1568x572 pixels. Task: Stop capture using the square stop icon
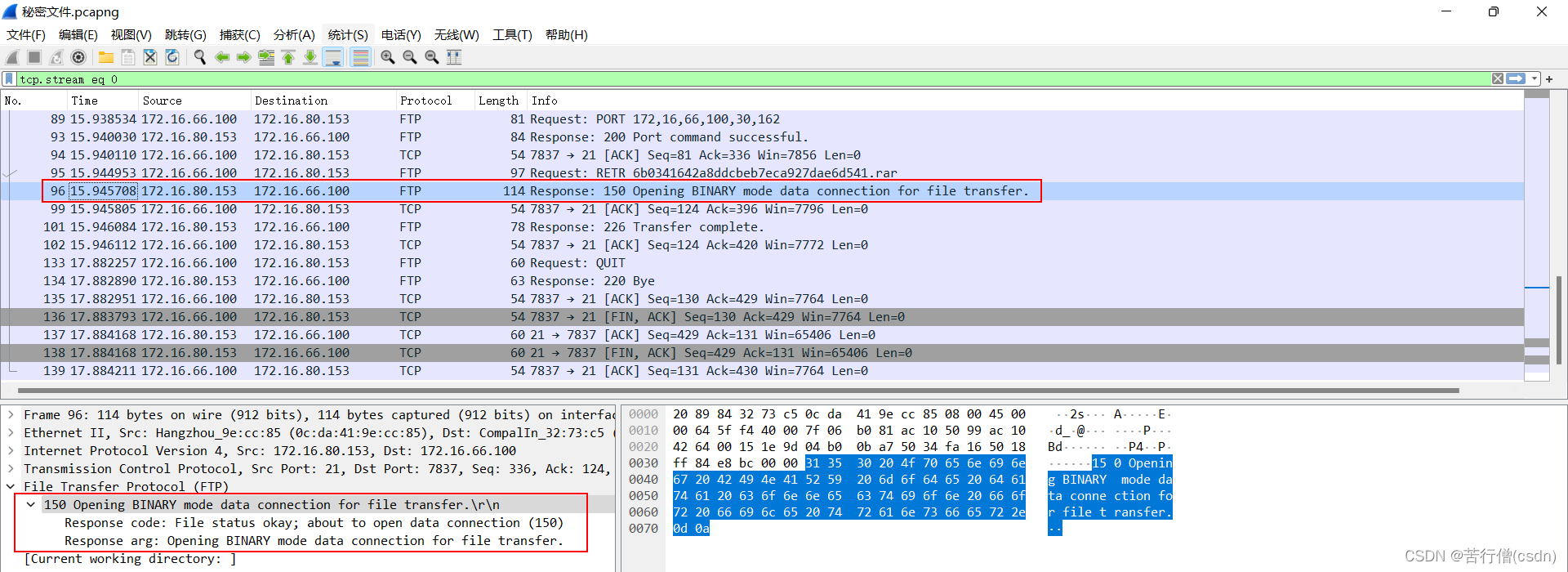click(x=34, y=57)
